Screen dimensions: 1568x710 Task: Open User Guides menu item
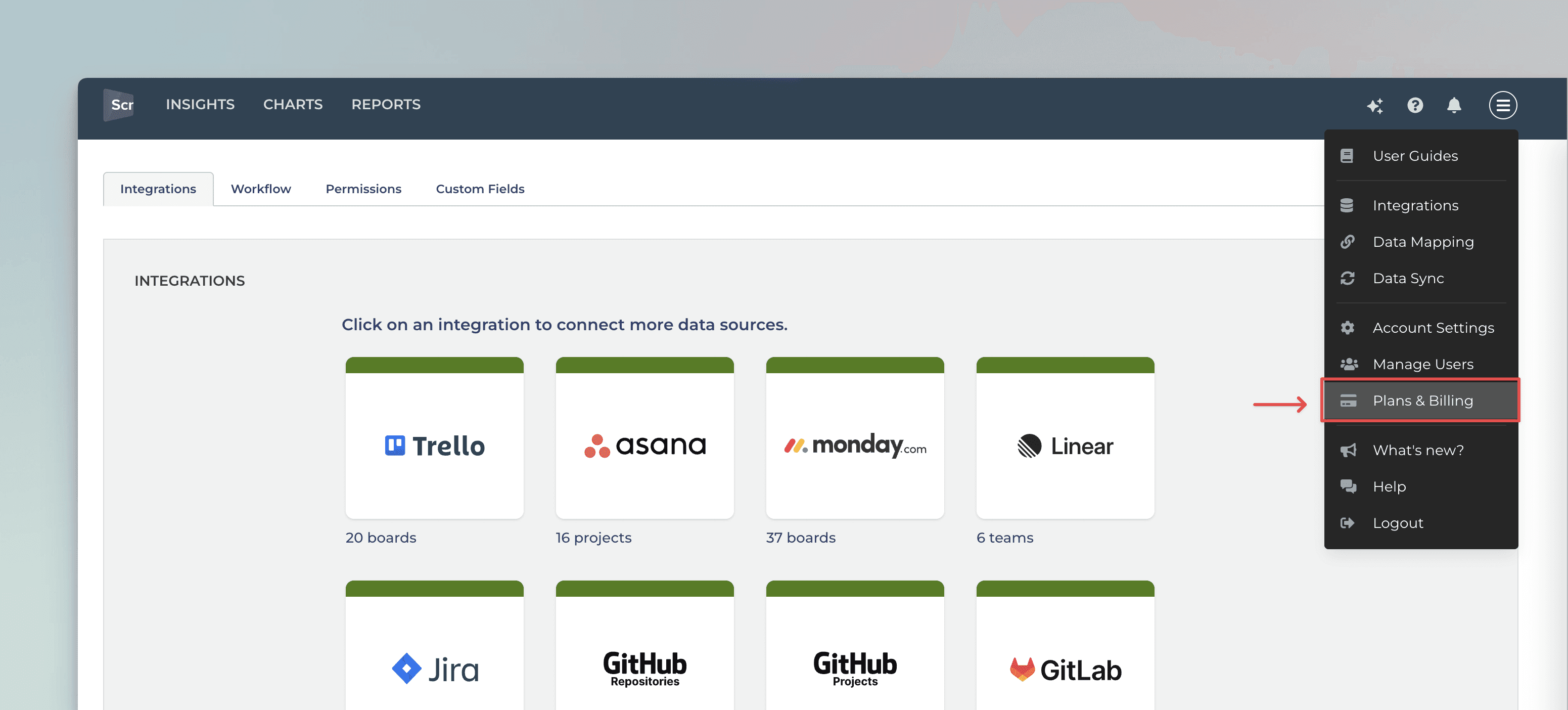pos(1415,156)
